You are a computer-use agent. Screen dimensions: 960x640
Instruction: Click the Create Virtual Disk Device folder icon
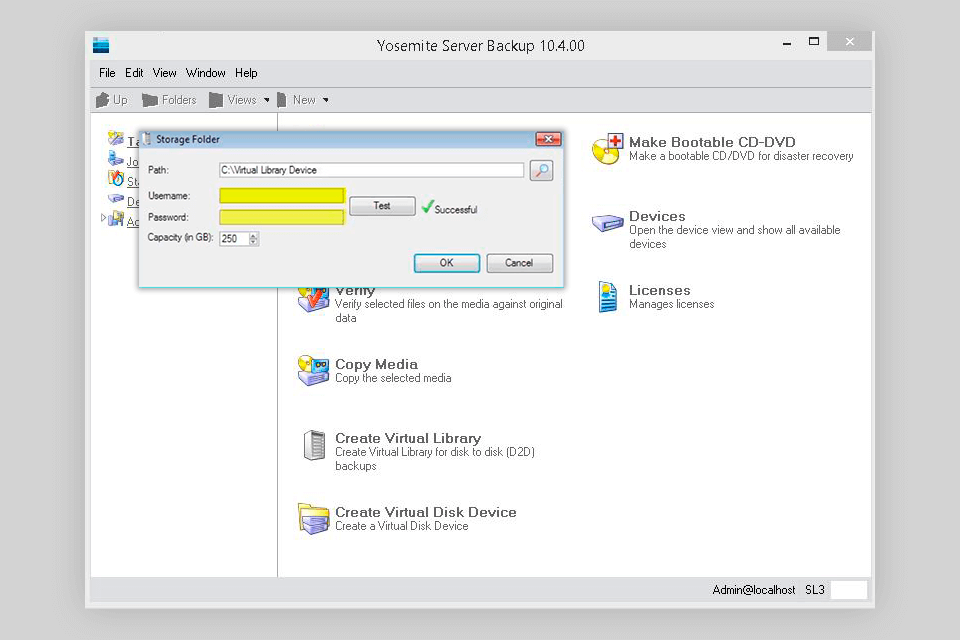click(x=313, y=518)
